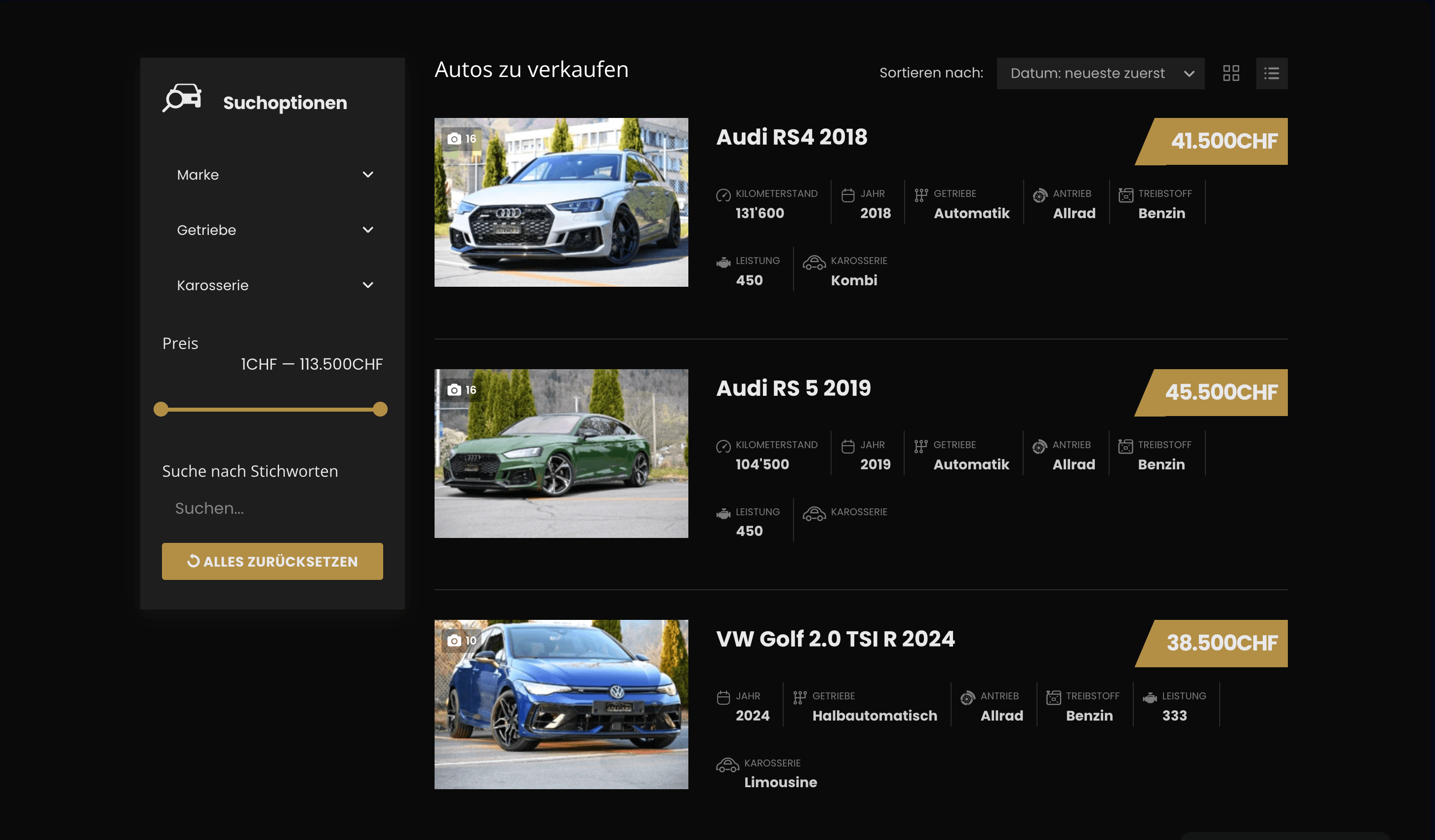The width and height of the screenshot is (1435, 840).
Task: Switch to list view layout
Action: pos(1271,73)
